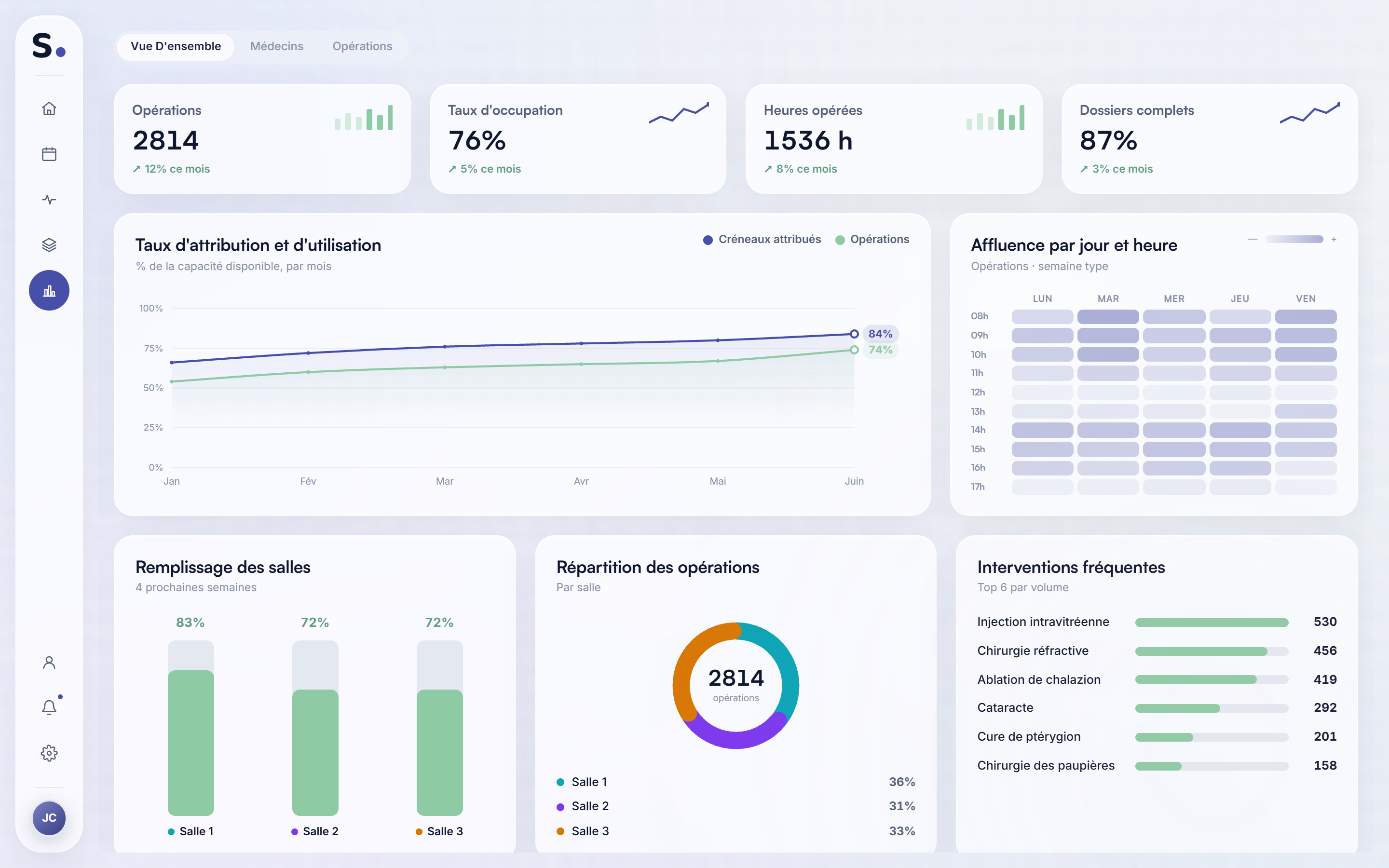Click the Salle 3 row showing 33%
The height and width of the screenshot is (868, 1389).
[x=736, y=831]
